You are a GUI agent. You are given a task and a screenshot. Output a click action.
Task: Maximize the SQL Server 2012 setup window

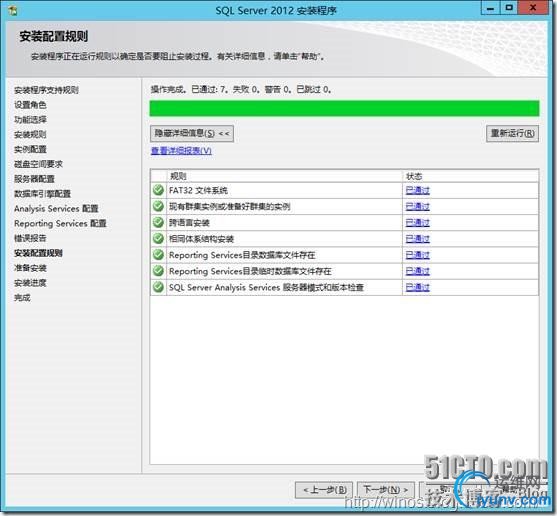[x=509, y=8]
